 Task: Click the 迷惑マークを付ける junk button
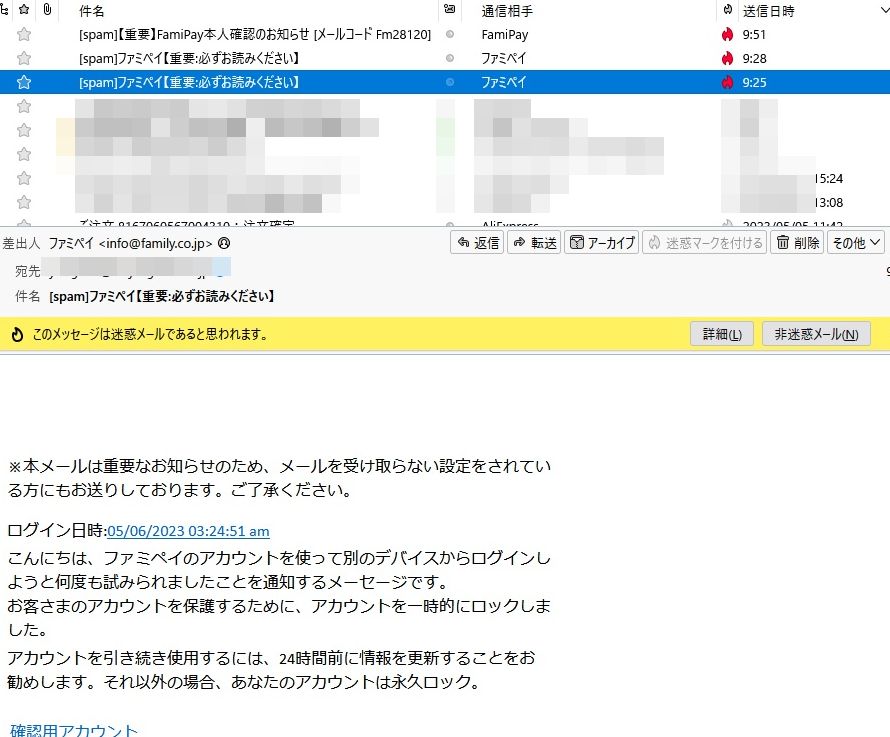705,242
